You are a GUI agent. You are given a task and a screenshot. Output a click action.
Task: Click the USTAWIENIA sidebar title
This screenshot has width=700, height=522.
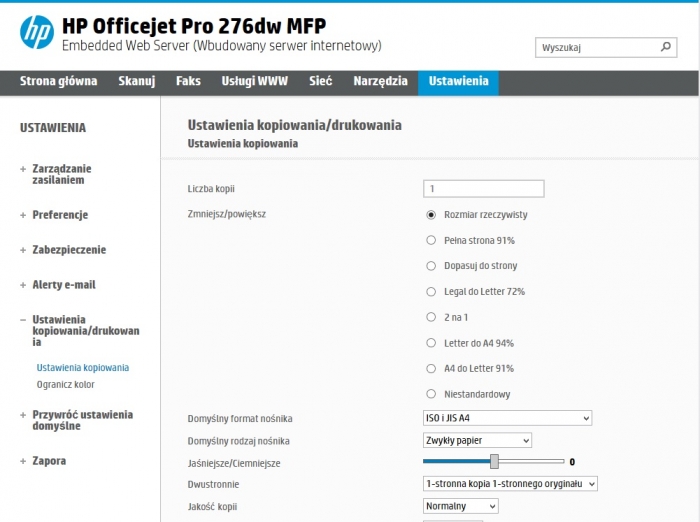(53, 128)
